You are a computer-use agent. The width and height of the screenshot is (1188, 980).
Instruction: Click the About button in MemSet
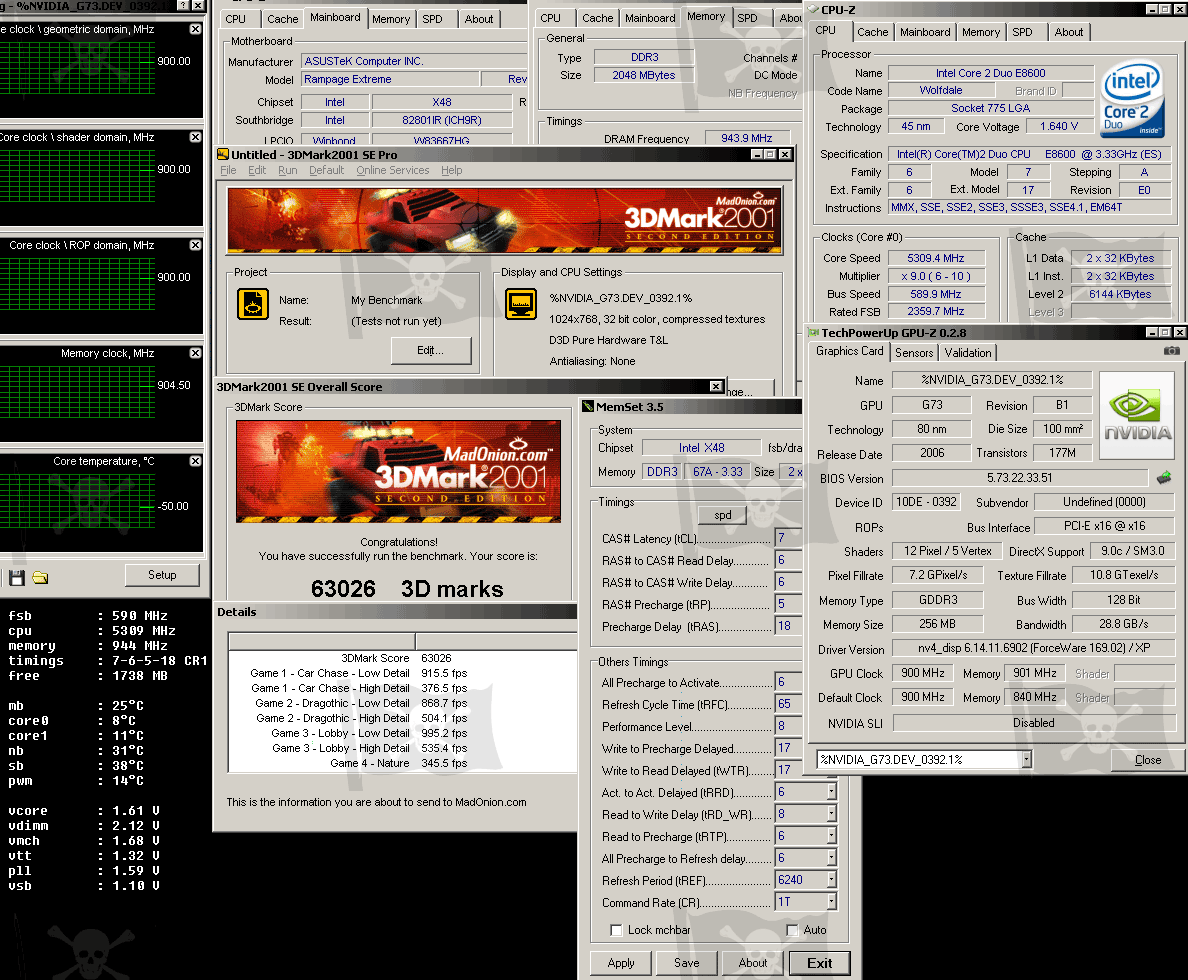[752, 963]
